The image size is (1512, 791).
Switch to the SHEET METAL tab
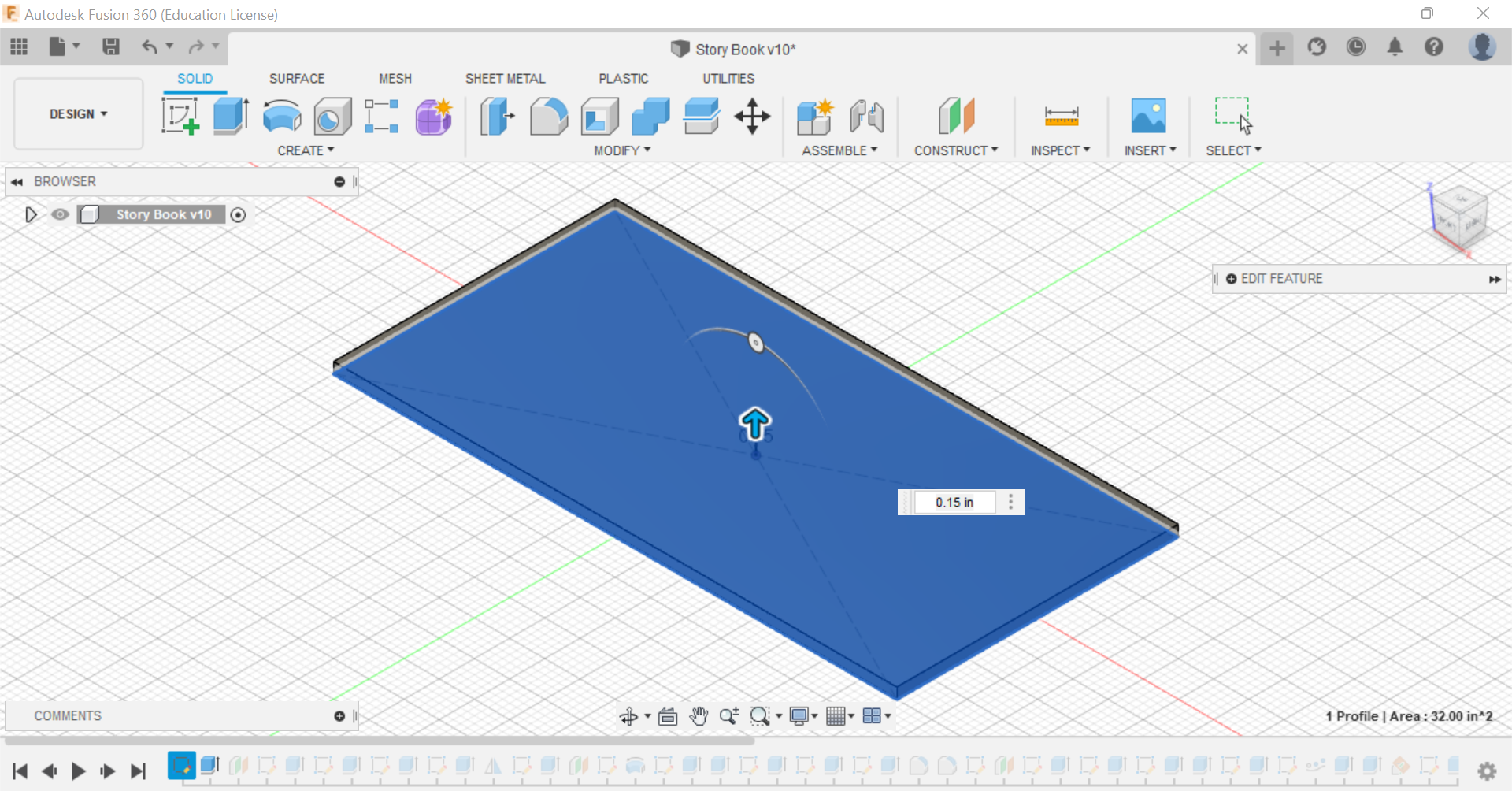(x=505, y=79)
